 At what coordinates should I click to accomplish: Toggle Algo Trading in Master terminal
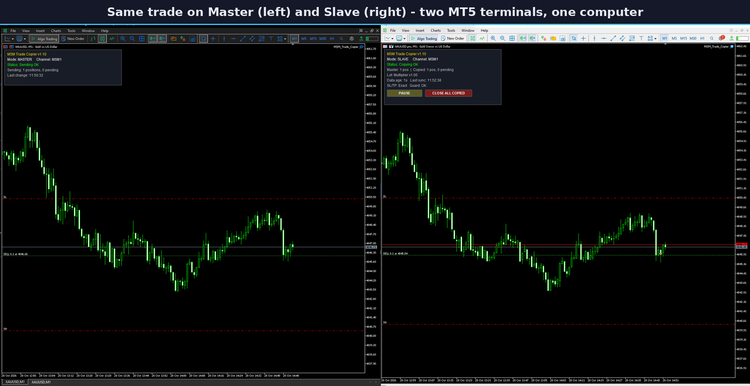coord(44,39)
